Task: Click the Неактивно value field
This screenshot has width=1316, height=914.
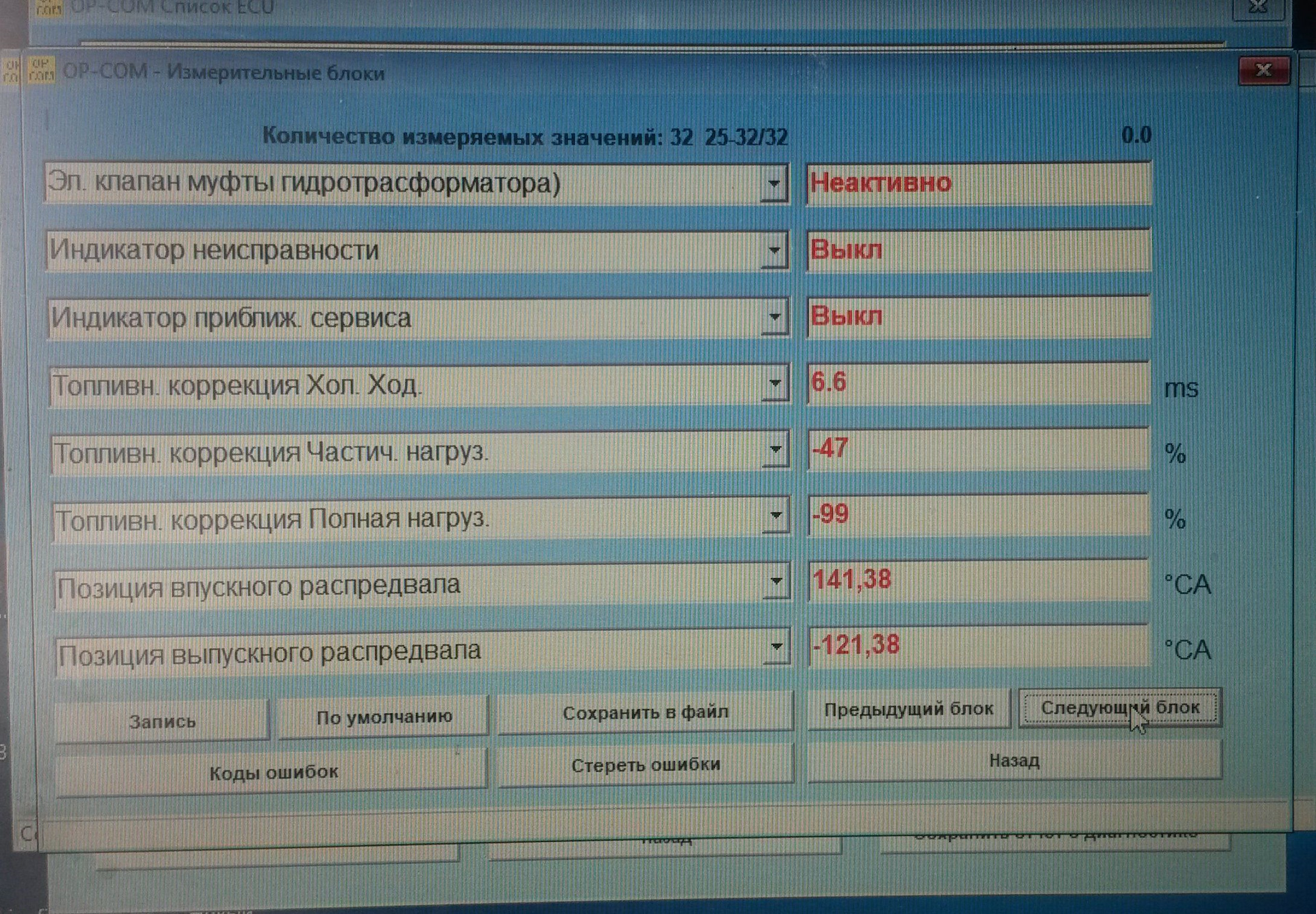Action: tap(978, 183)
